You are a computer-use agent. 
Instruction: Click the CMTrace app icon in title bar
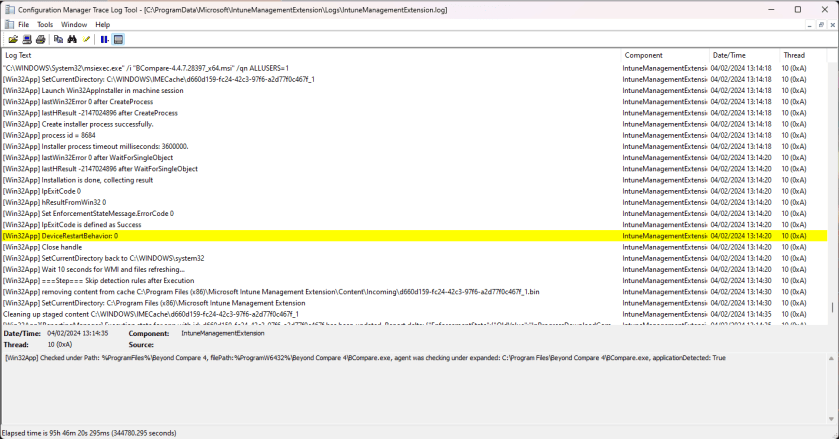[9, 10]
